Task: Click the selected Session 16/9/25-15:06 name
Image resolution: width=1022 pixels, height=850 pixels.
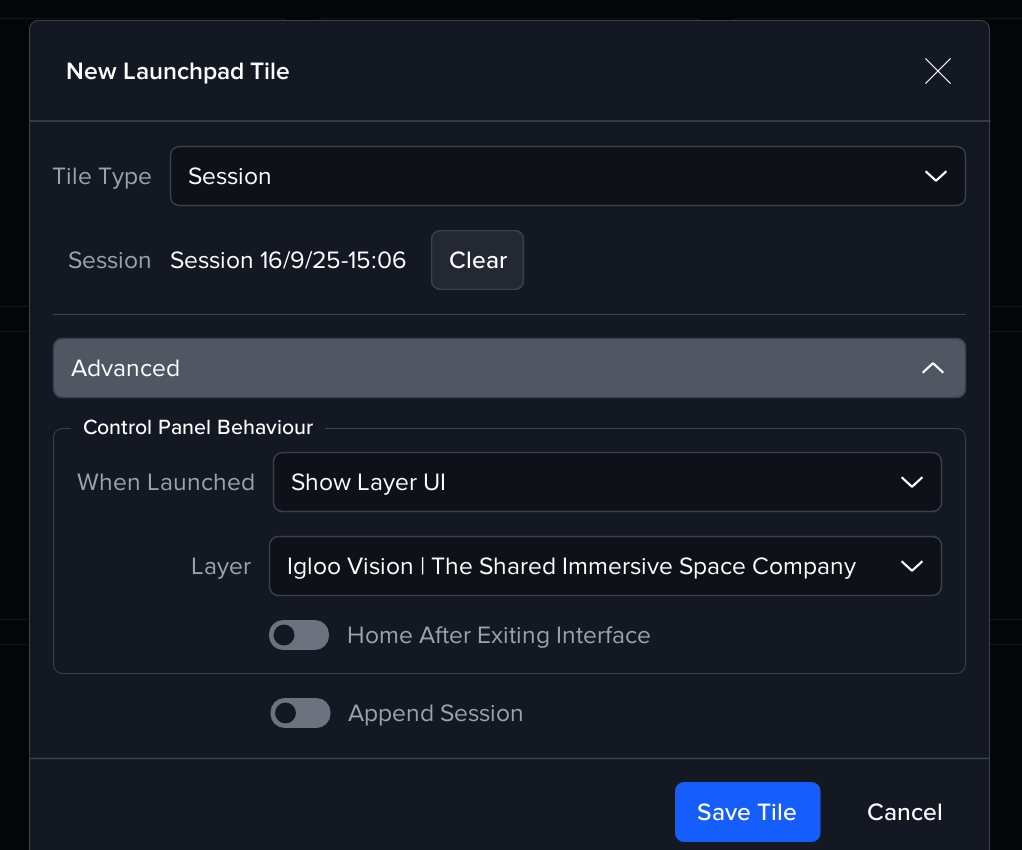Action: pos(288,260)
